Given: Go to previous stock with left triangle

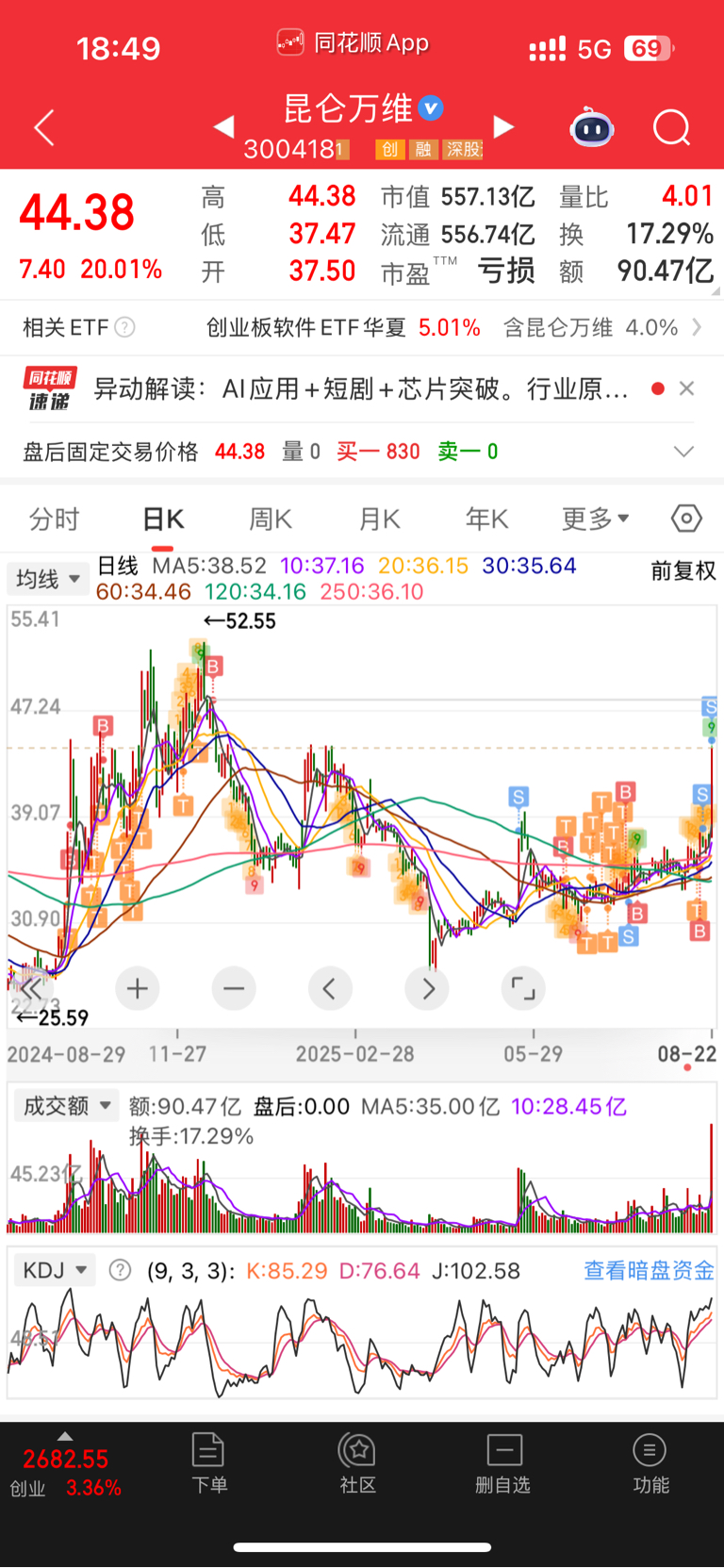Looking at the screenshot, I should (x=223, y=126).
